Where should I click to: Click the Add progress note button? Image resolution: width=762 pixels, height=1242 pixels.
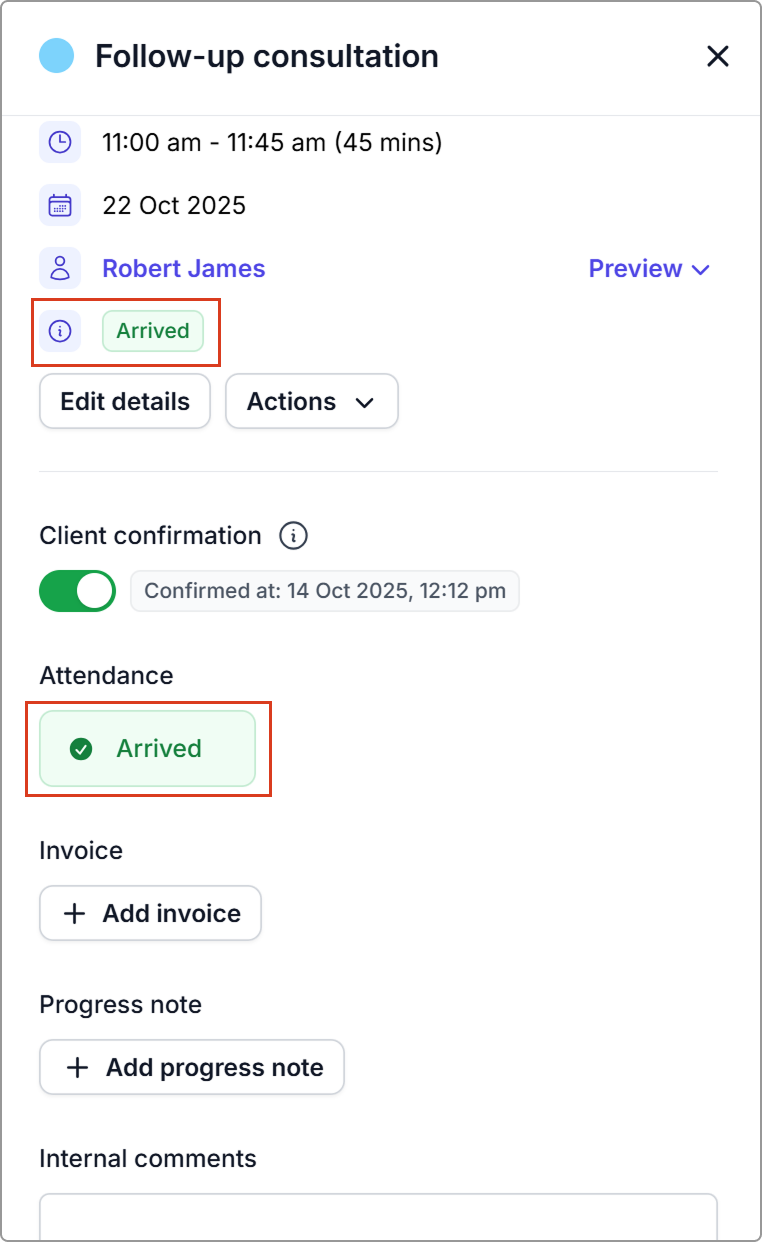click(x=192, y=1068)
